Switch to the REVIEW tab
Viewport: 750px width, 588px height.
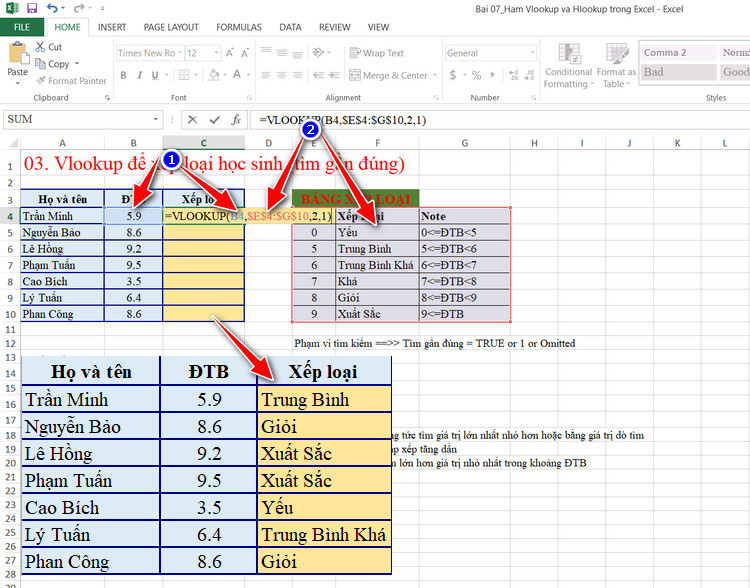pyautogui.click(x=335, y=27)
